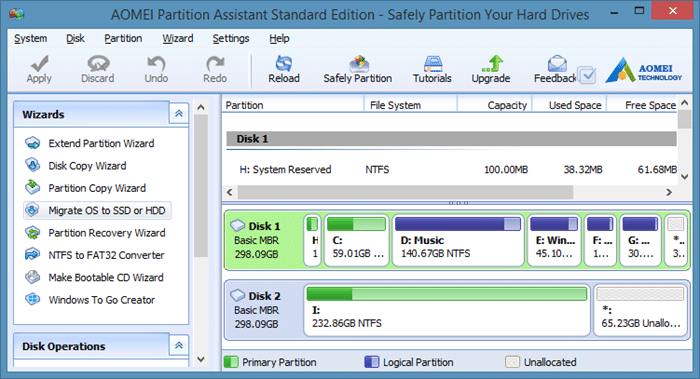Click the Make Bootable CD Wizard icon
Viewport: 700px width, 379px height.
[x=33, y=277]
